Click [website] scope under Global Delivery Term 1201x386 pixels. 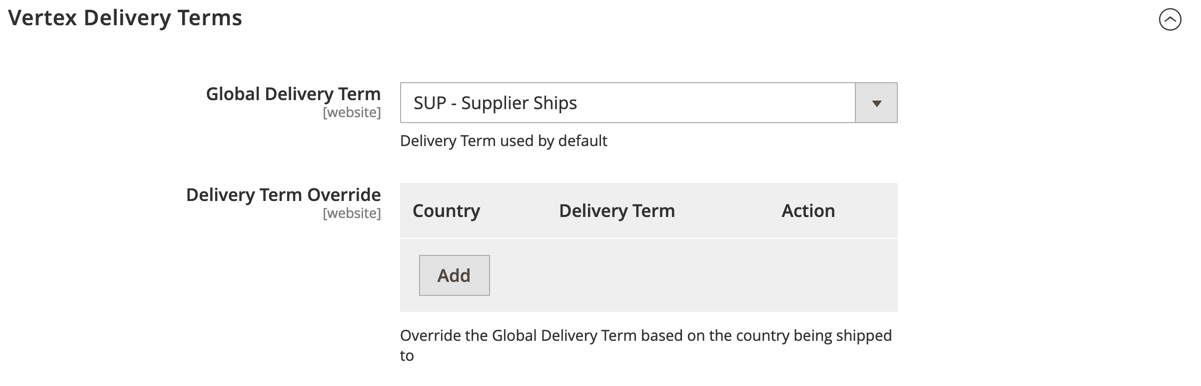pos(351,113)
